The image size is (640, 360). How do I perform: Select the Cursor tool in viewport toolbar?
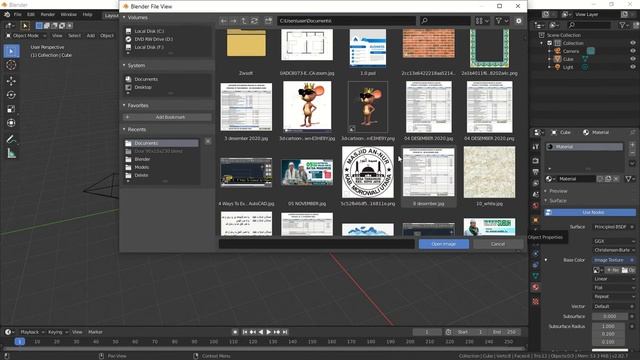[x=11, y=65]
